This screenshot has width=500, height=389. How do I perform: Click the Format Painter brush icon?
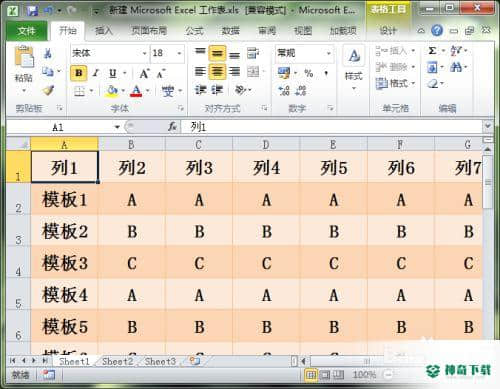click(48, 90)
